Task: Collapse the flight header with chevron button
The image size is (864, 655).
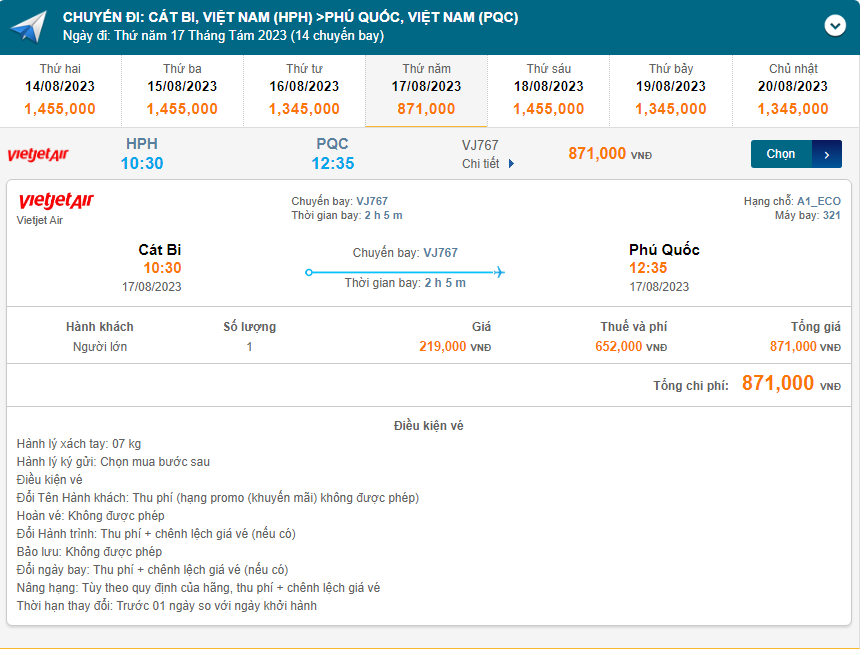Action: pyautogui.click(x=834, y=26)
